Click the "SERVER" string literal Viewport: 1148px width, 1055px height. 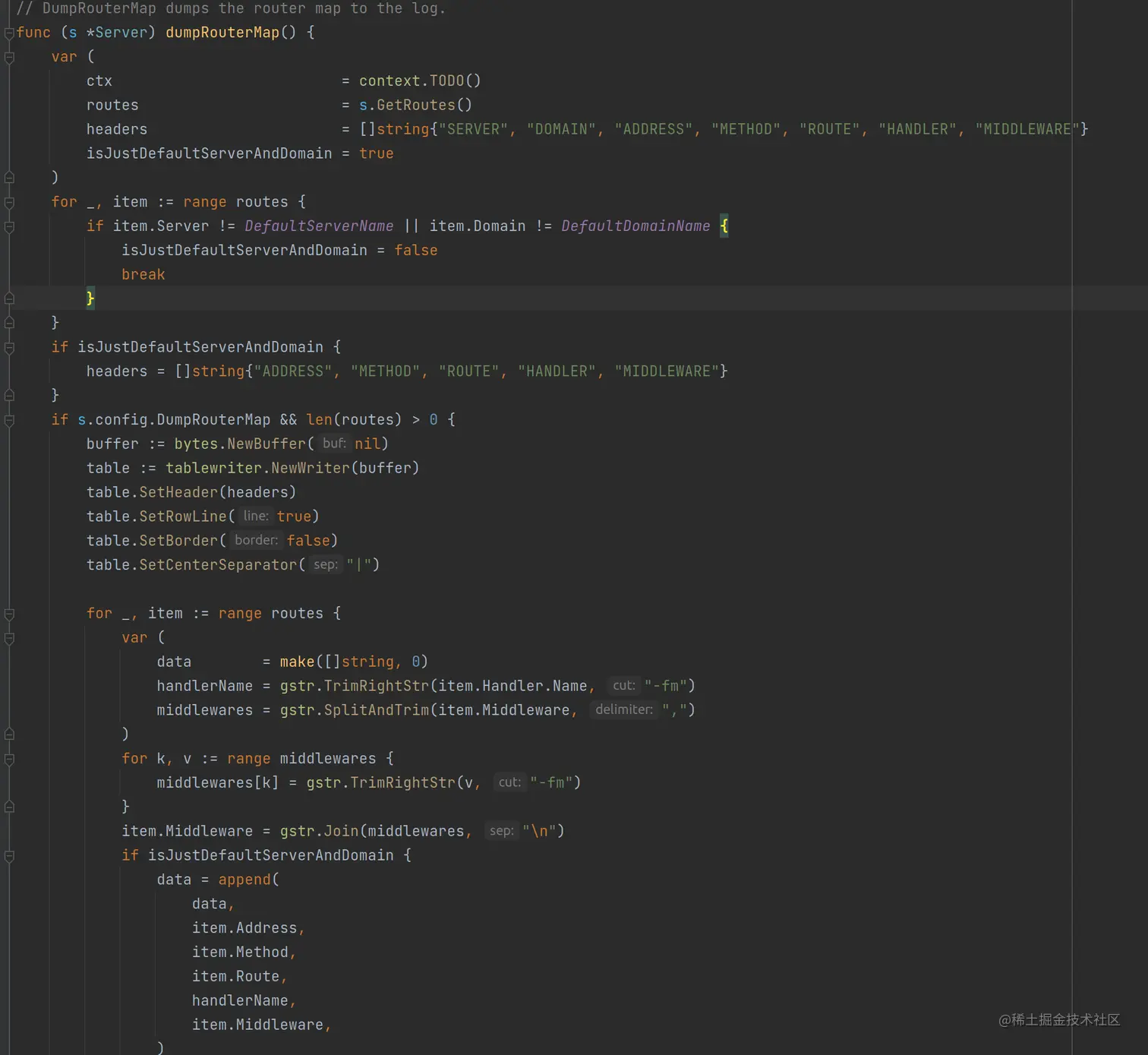pyautogui.click(x=473, y=129)
